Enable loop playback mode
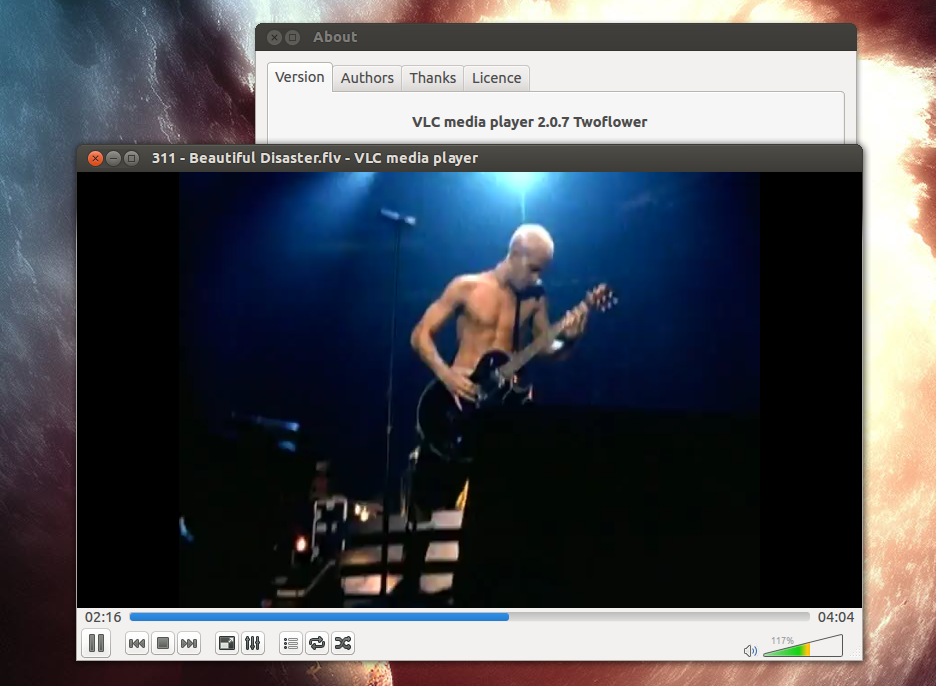The width and height of the screenshot is (936, 686). [x=316, y=643]
